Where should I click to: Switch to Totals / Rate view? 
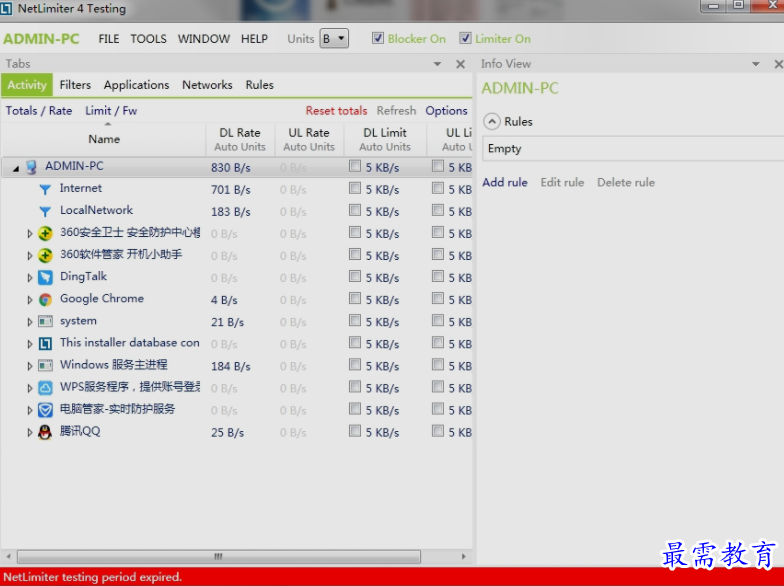38,110
